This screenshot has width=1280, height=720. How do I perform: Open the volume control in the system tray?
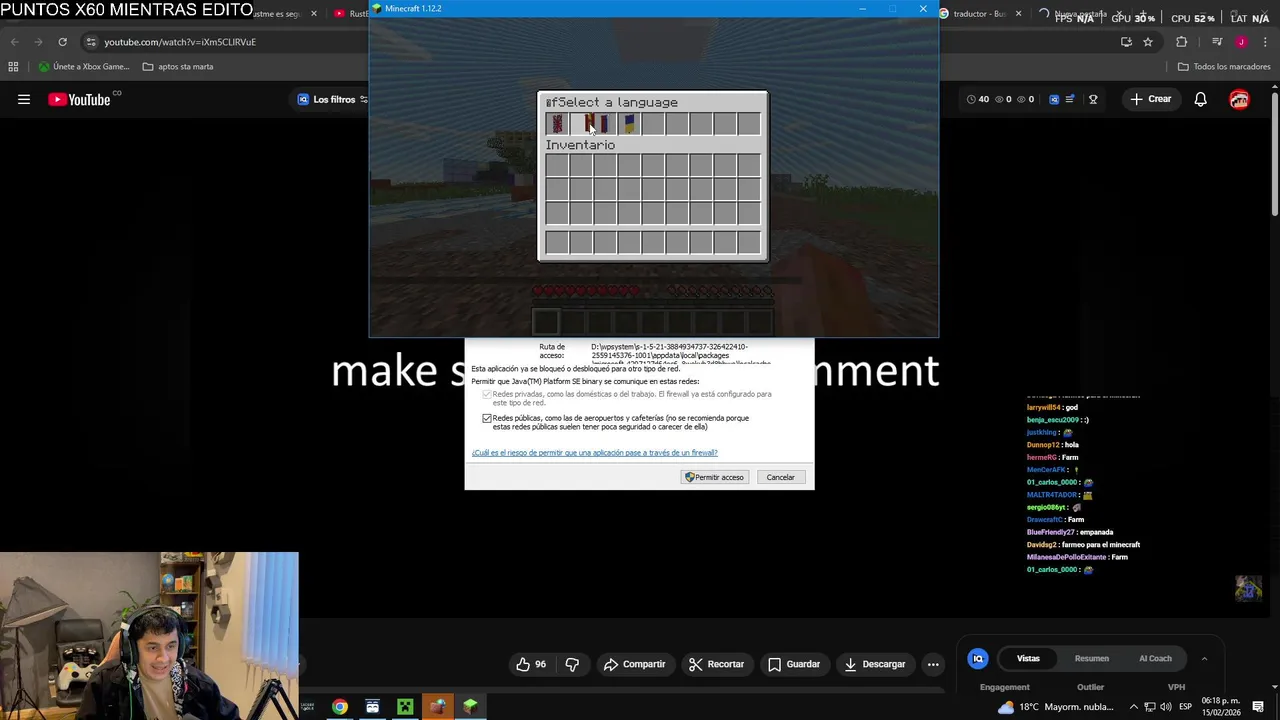tap(1166, 707)
